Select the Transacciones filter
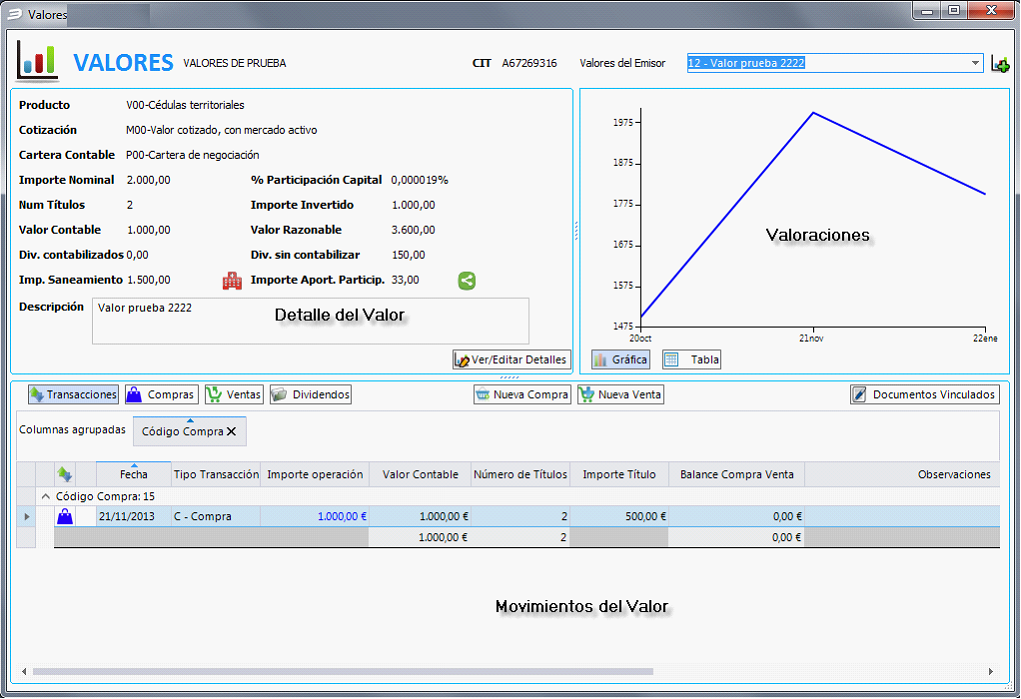The height and width of the screenshot is (699, 1021). pos(73,395)
